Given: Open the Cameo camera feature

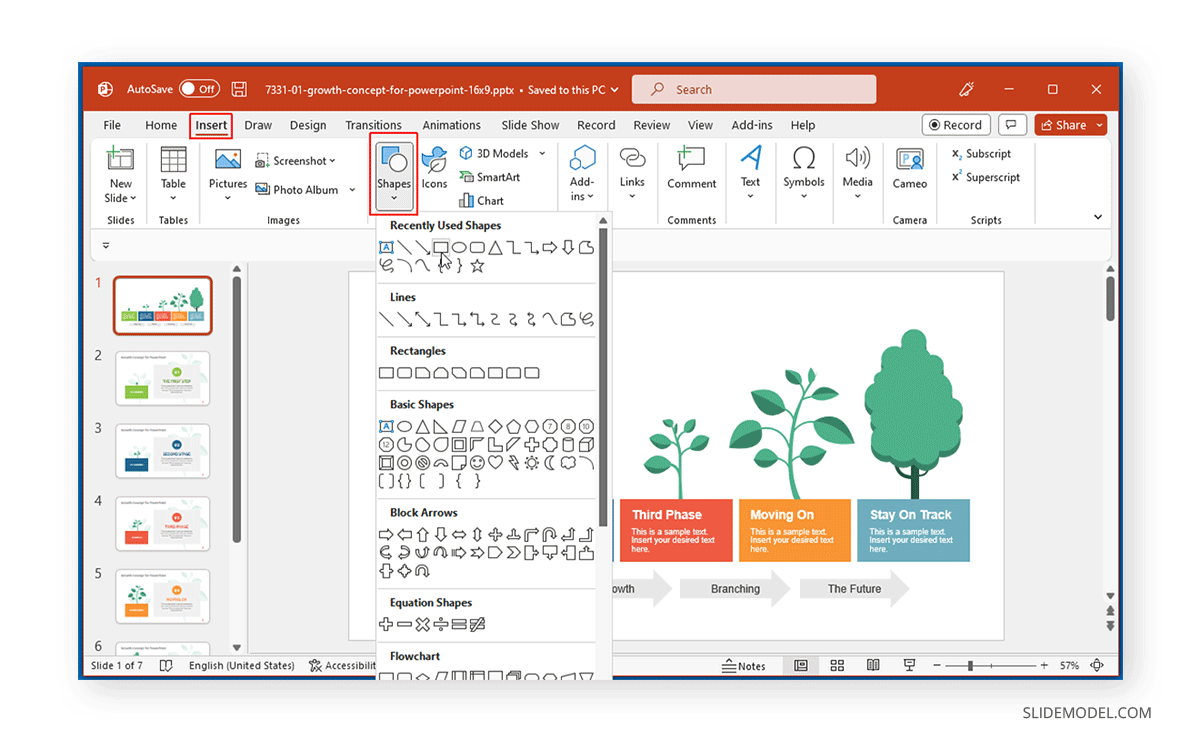Looking at the screenshot, I should click(909, 170).
